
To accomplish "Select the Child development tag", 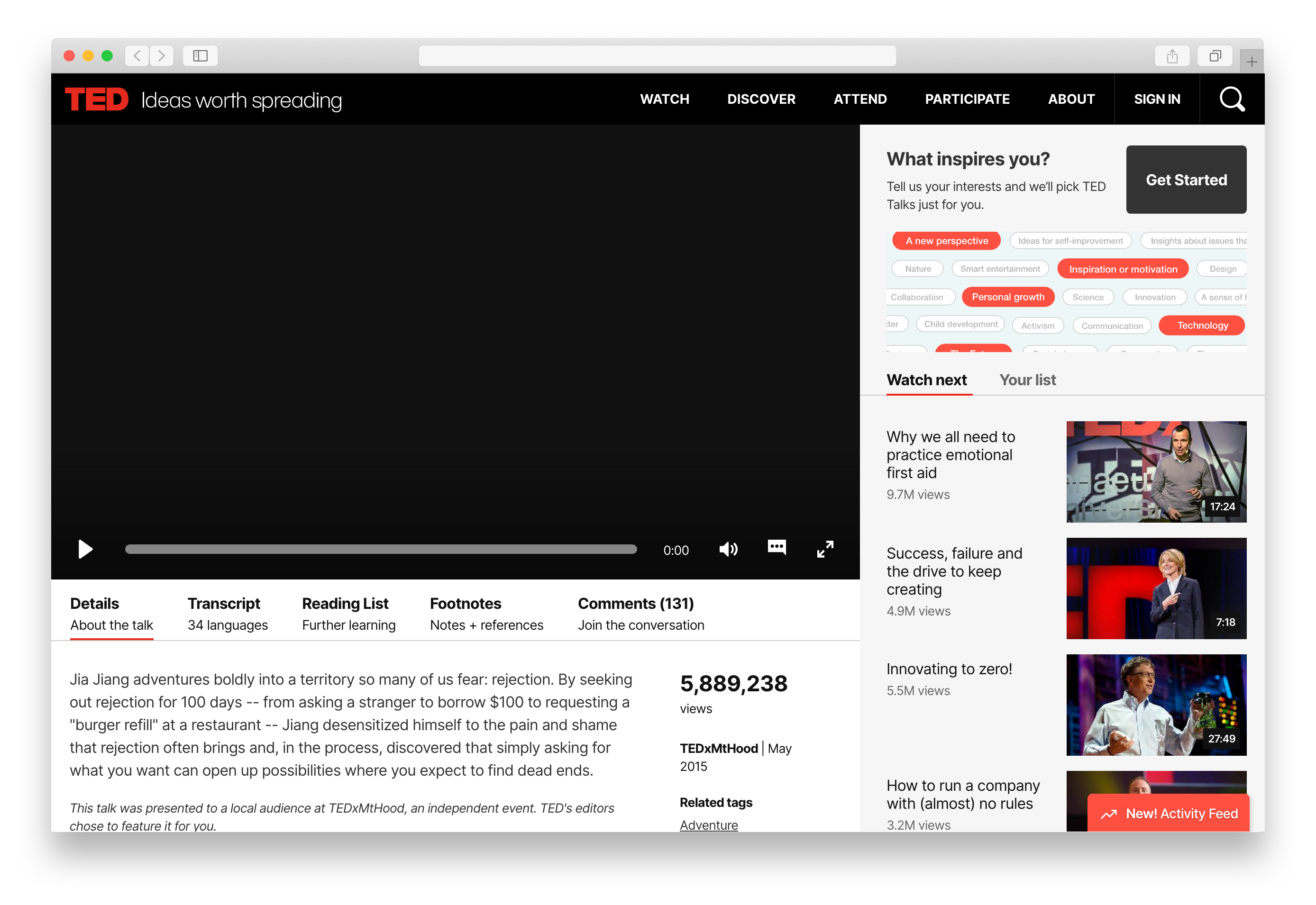I will pyautogui.click(x=960, y=325).
